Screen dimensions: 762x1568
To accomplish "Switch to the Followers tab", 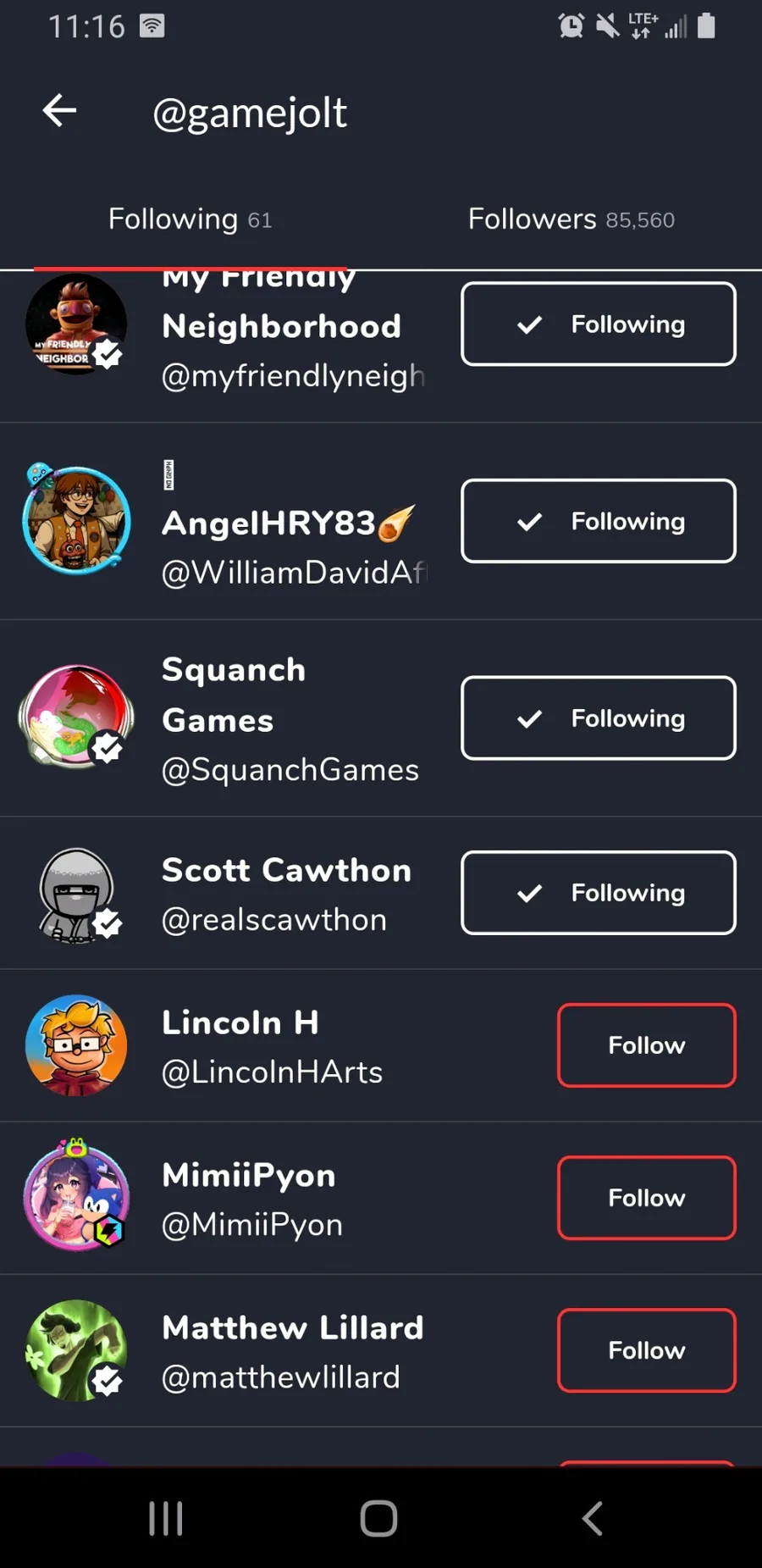I will 571,219.
